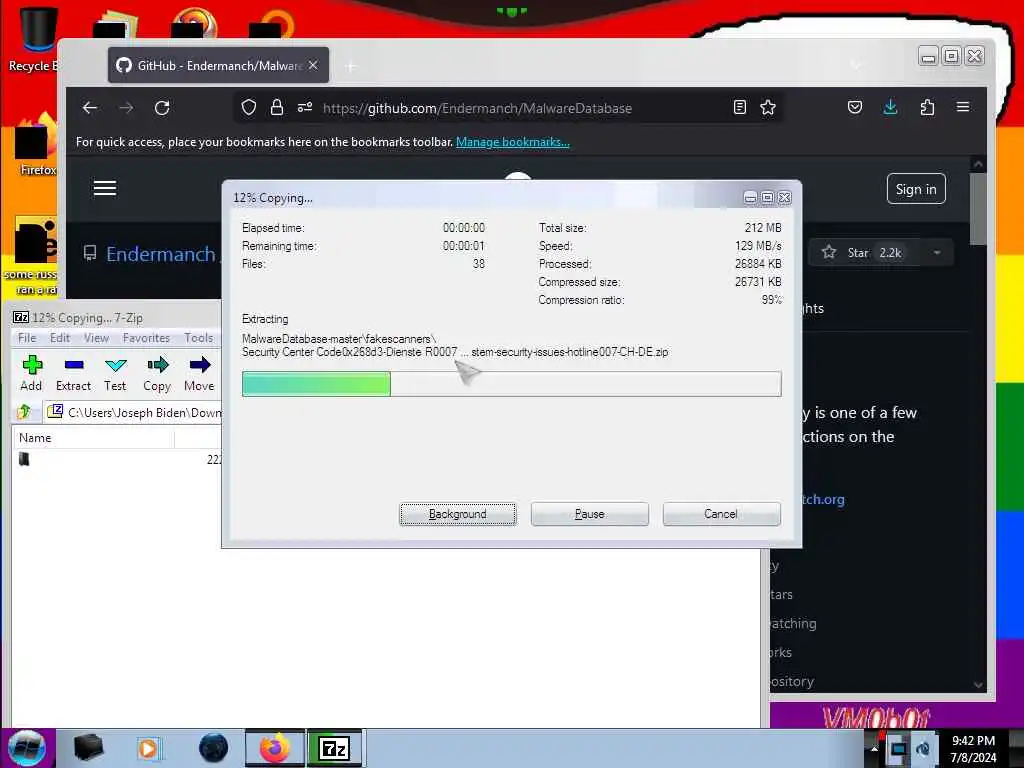Open the 7-Zip Favorites menu
1024x768 pixels.
click(146, 338)
